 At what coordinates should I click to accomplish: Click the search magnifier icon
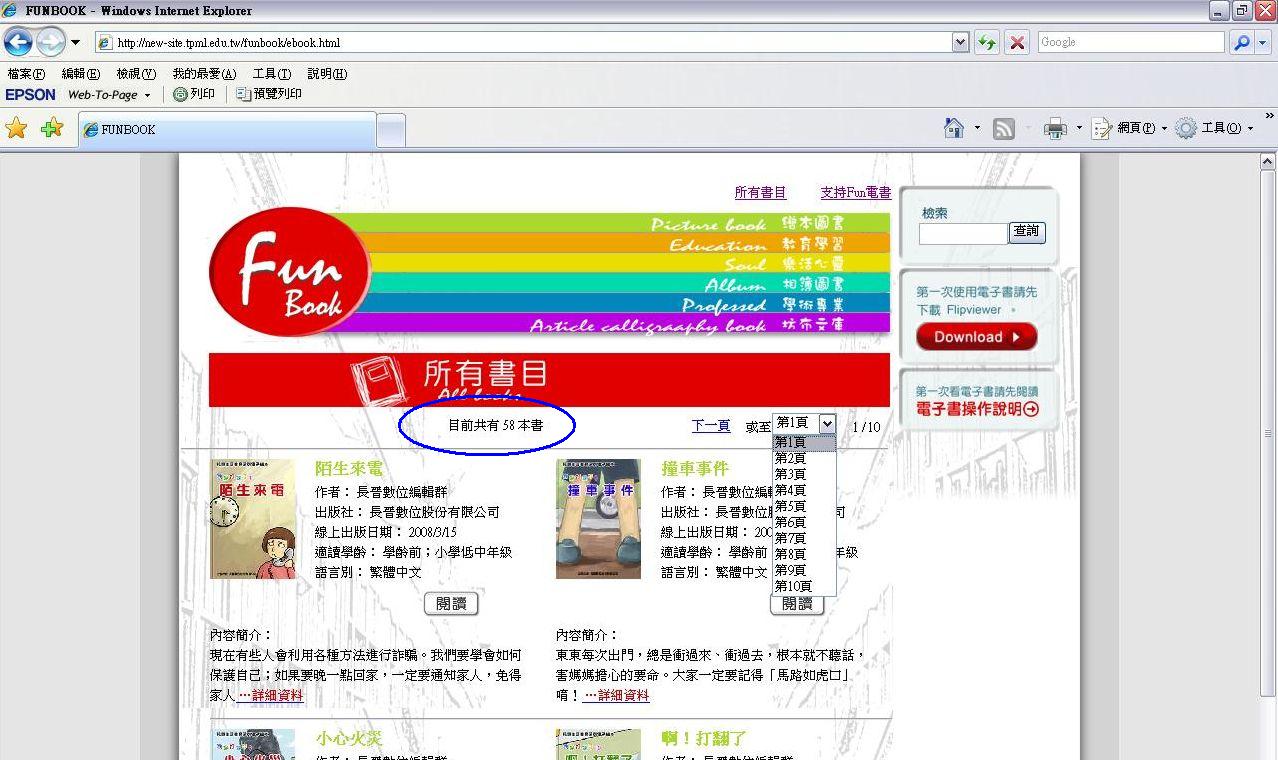[1240, 43]
